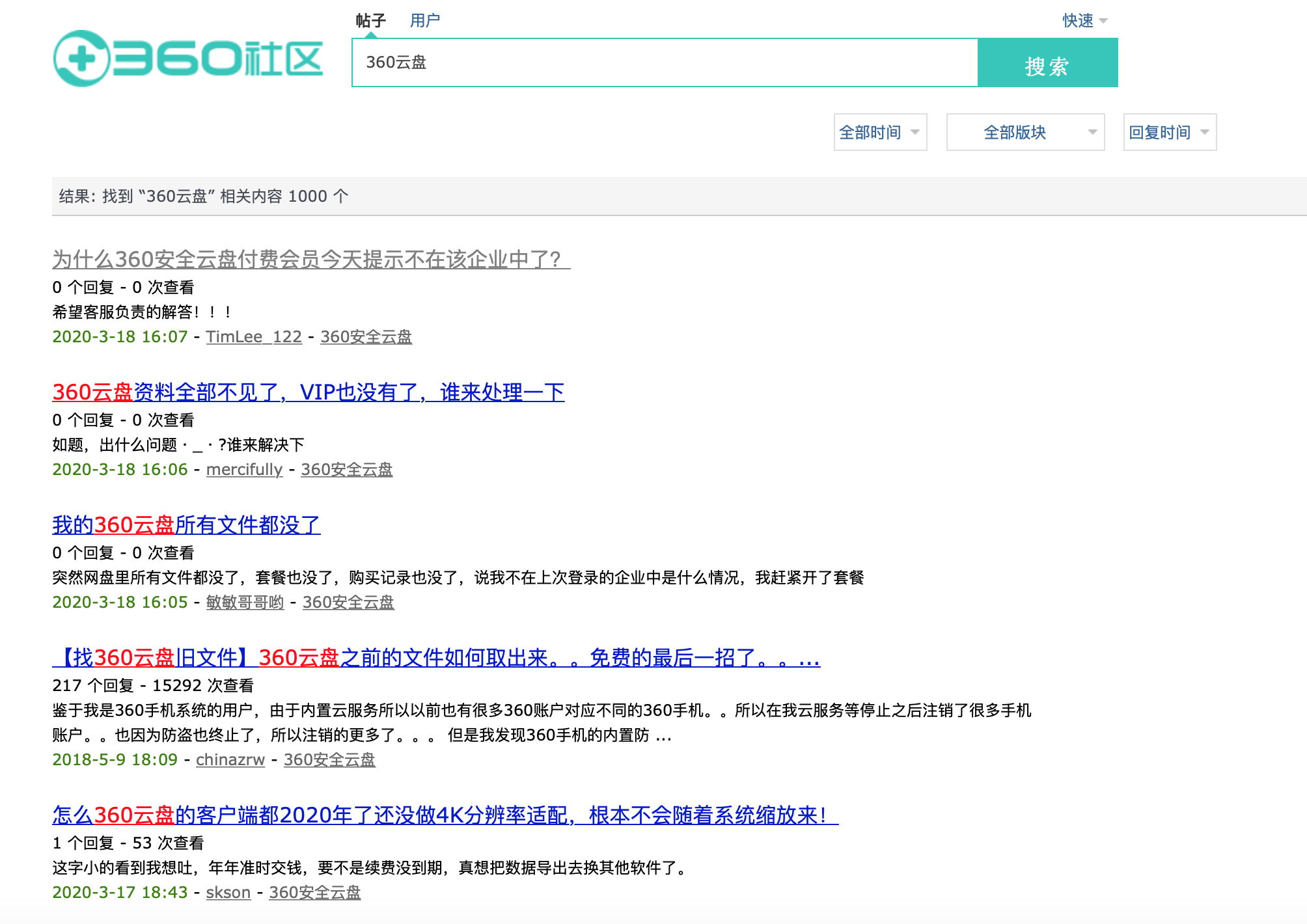Image resolution: width=1307 pixels, height=924 pixels.
Task: Switch to the 用户 search tab
Action: (424, 20)
